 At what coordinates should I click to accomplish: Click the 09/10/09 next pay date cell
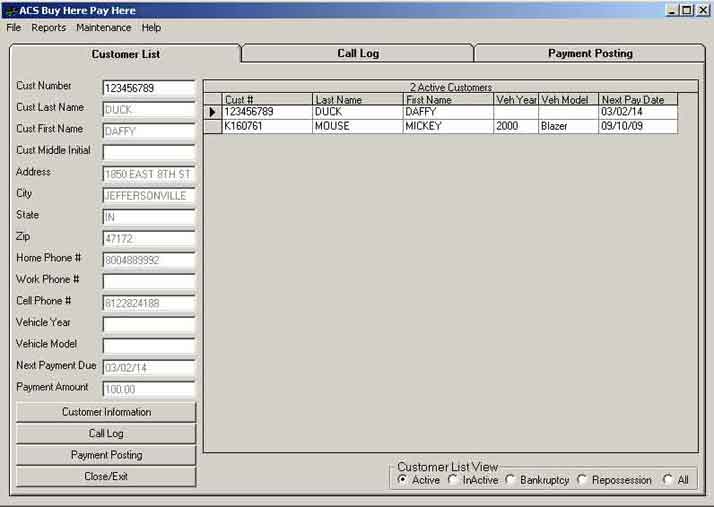(x=638, y=126)
